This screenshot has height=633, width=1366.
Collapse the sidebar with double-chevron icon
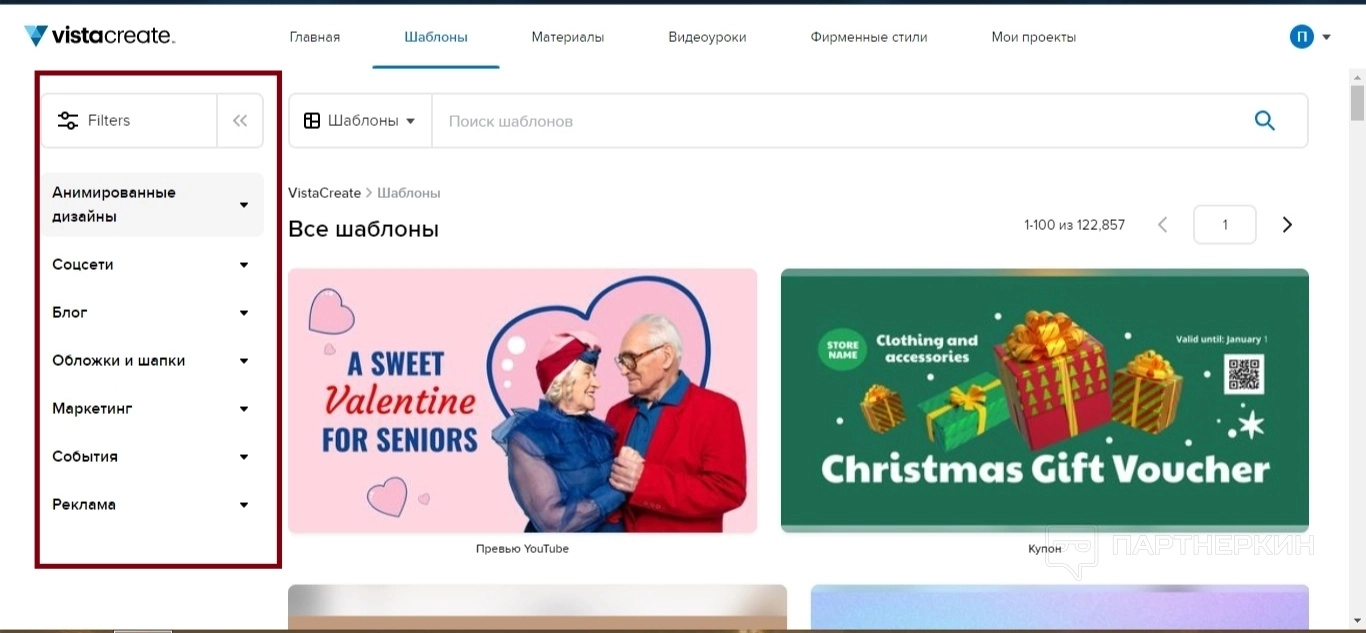coord(240,121)
